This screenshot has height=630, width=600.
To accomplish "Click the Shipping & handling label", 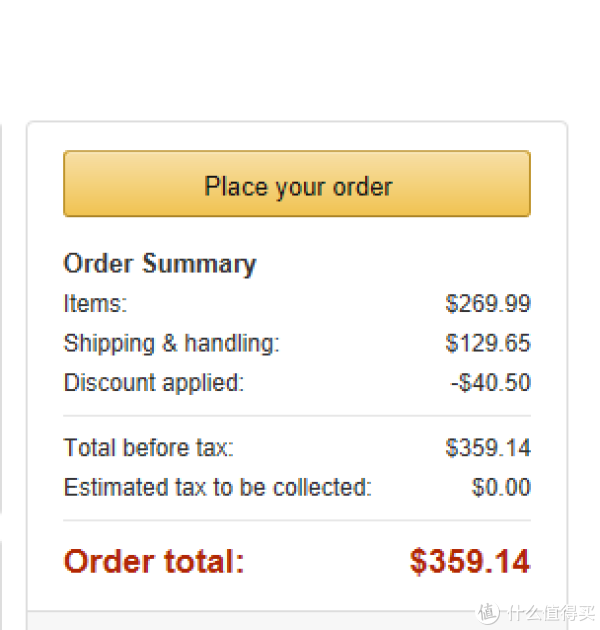I will tap(172, 344).
